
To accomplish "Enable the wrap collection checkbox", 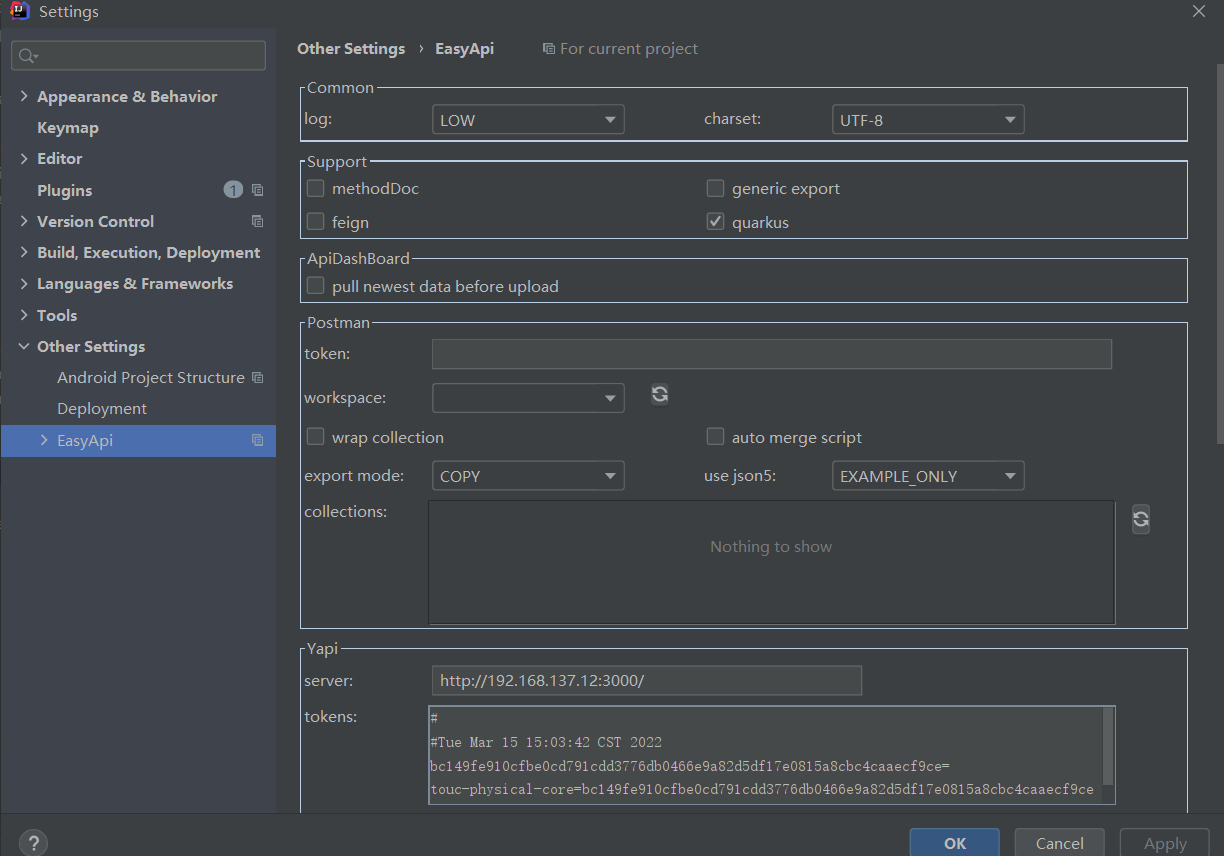I will point(315,437).
